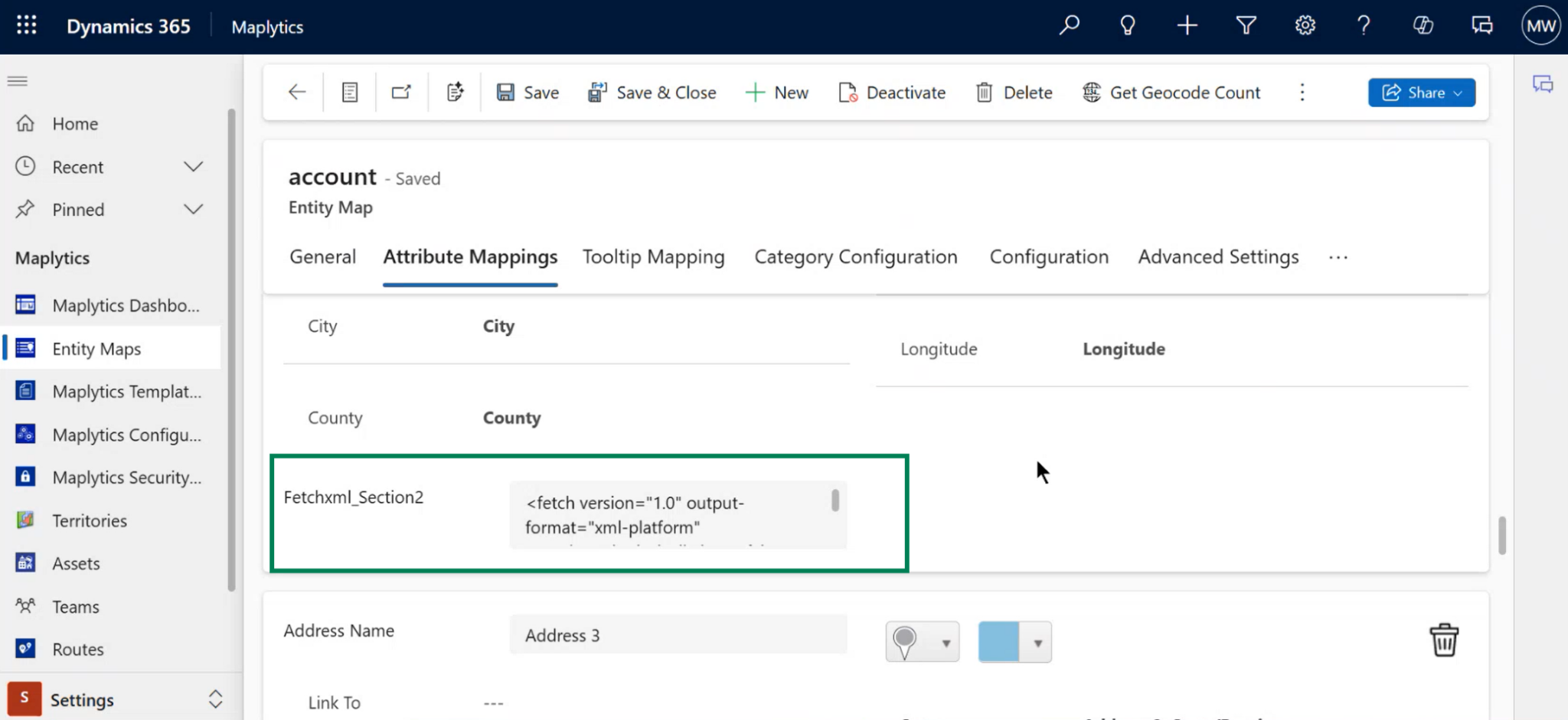Viewport: 1568px width, 720px height.
Task: Open the lightbulb assistant icon
Action: coord(1128,26)
